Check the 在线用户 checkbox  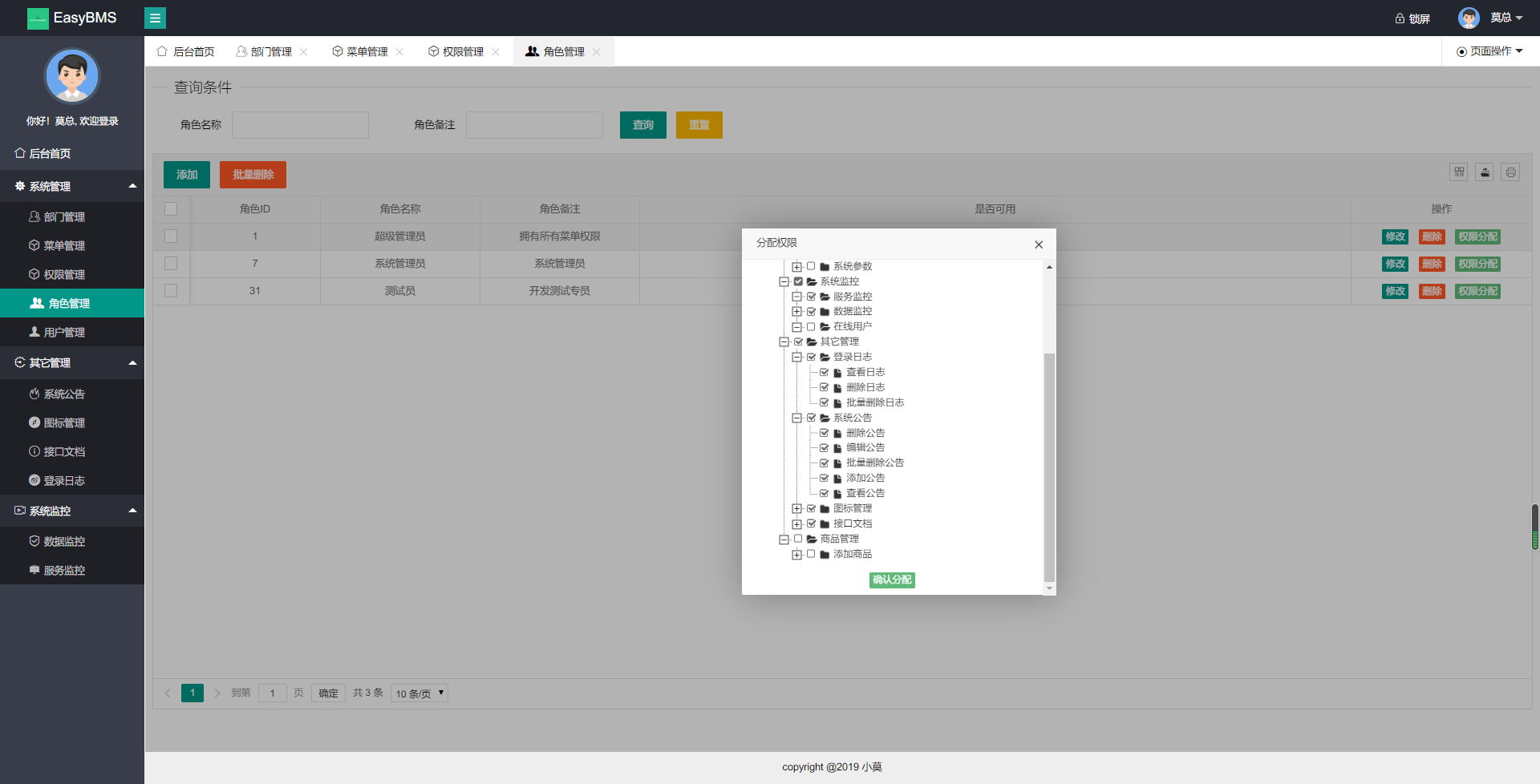(811, 326)
